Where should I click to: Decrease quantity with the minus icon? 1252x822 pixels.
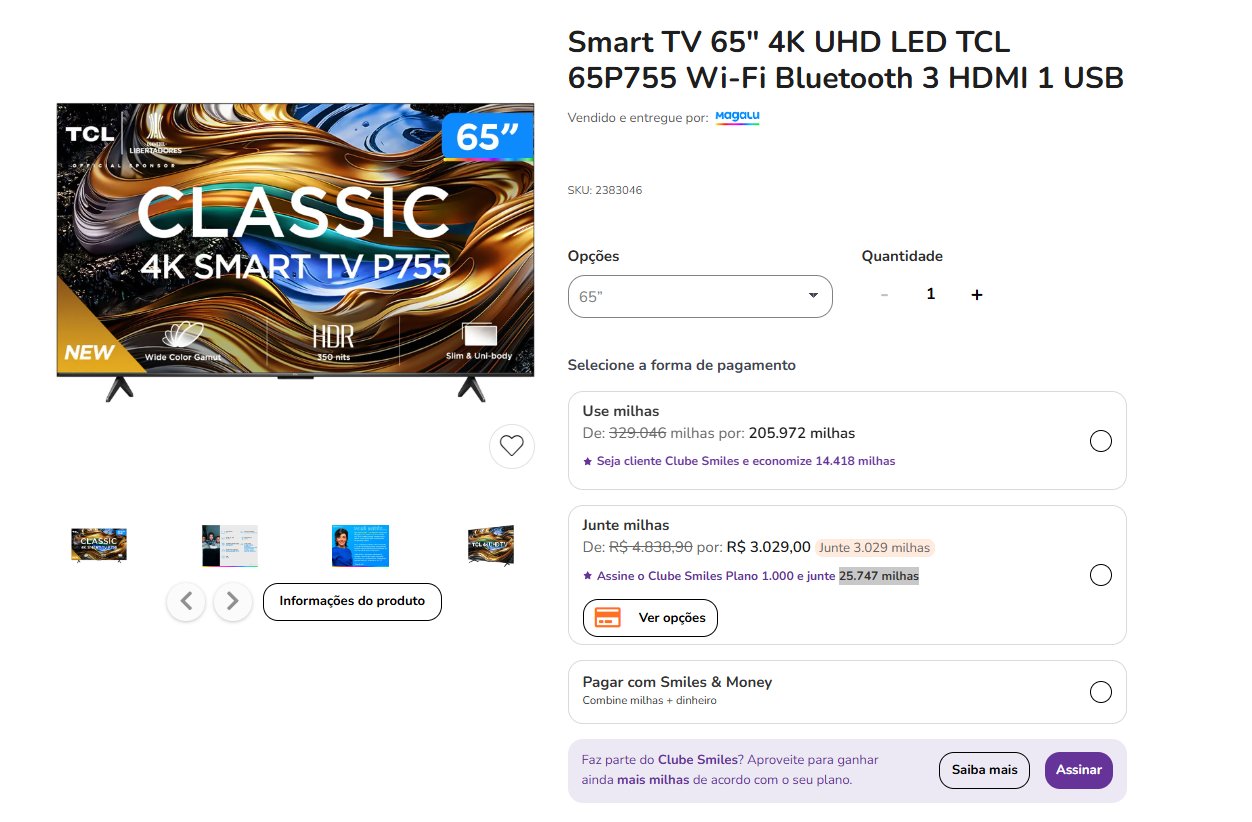[x=884, y=294]
